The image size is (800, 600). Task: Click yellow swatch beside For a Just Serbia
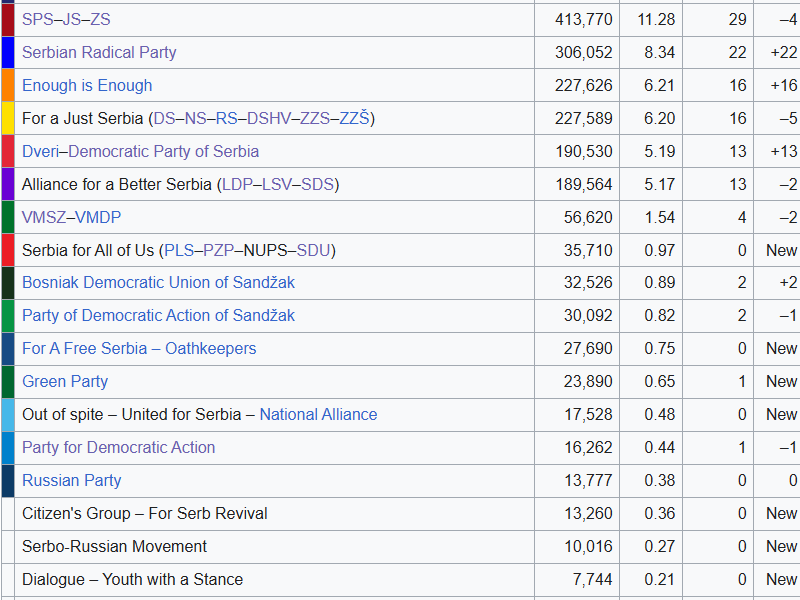(7, 118)
